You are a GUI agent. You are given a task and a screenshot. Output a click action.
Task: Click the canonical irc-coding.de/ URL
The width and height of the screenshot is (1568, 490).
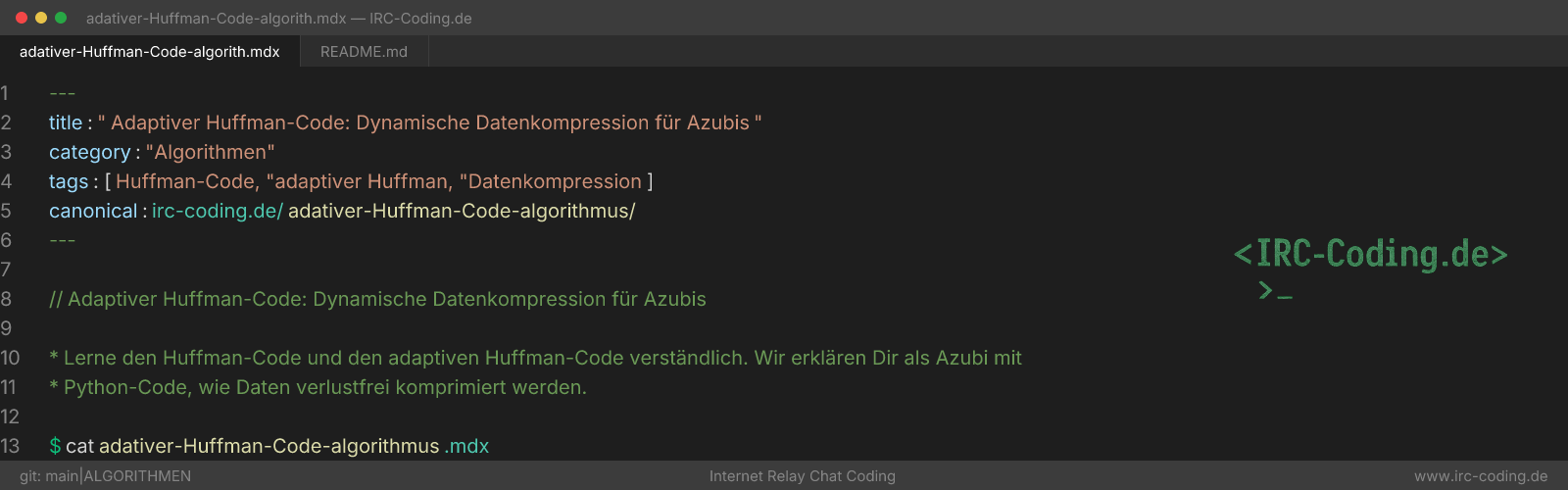point(218,211)
